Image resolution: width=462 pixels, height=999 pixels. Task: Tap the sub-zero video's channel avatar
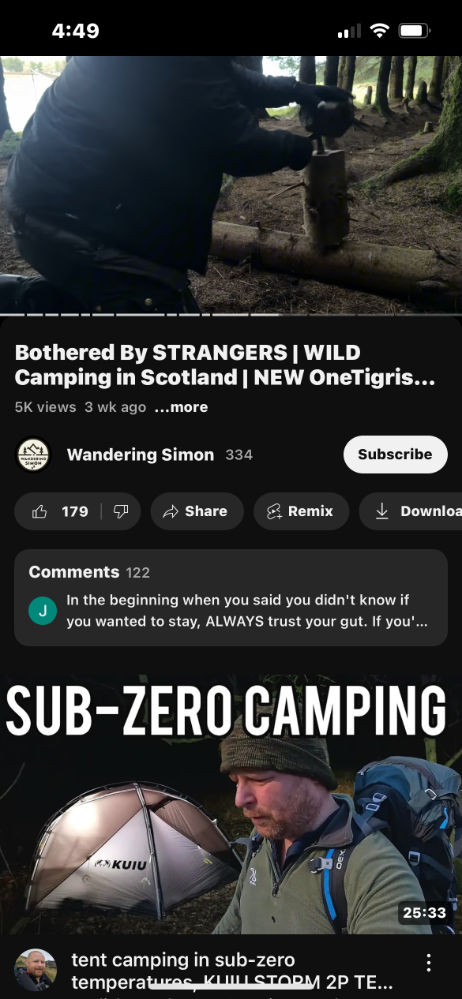36,970
